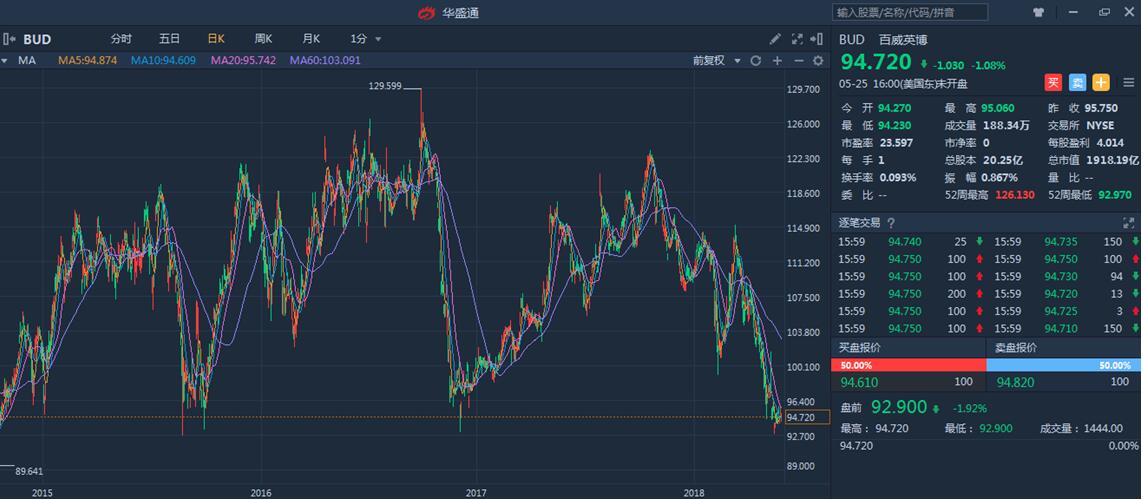Click the trade row price 94.735
This screenshot has width=1143, height=500.
(x=1061, y=241)
